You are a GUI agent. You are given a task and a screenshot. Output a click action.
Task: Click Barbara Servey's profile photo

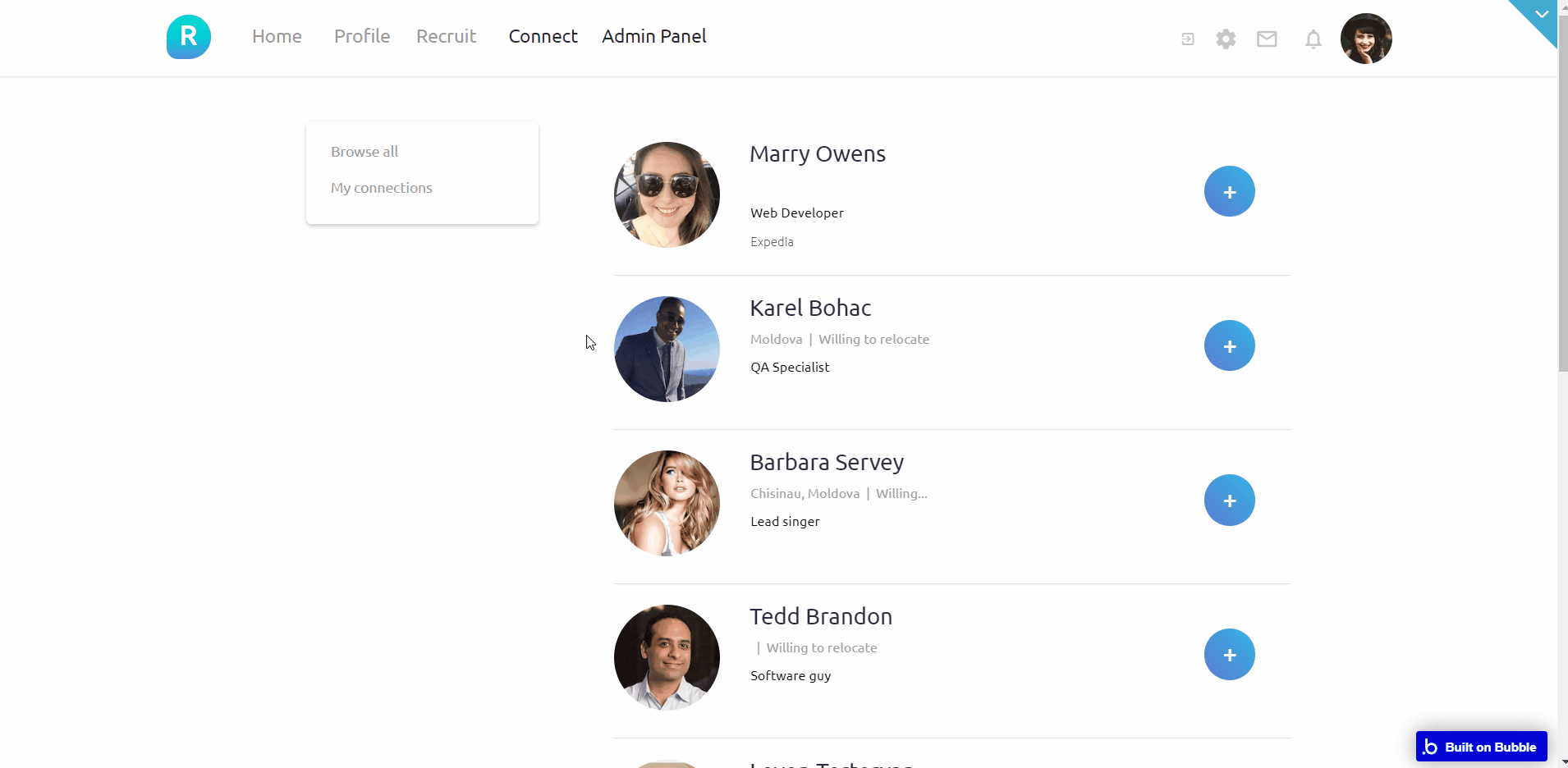(x=667, y=503)
